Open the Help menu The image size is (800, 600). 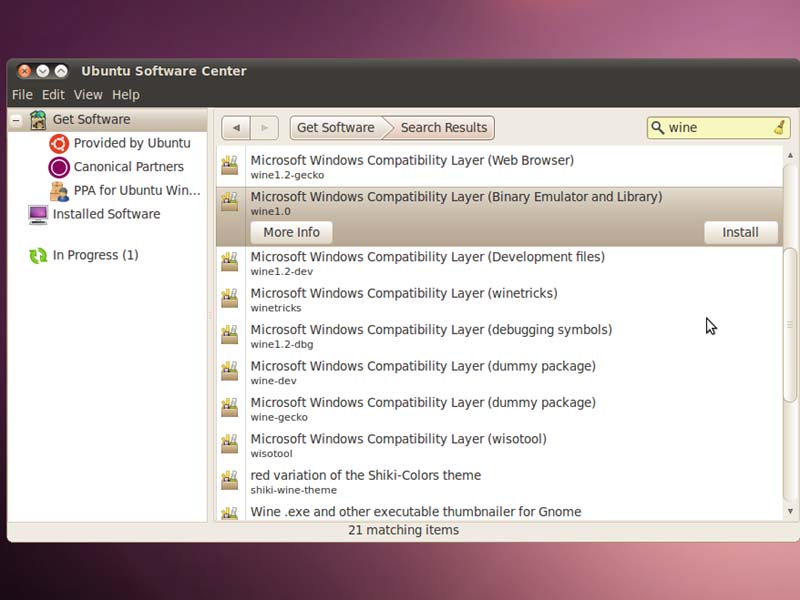126,95
